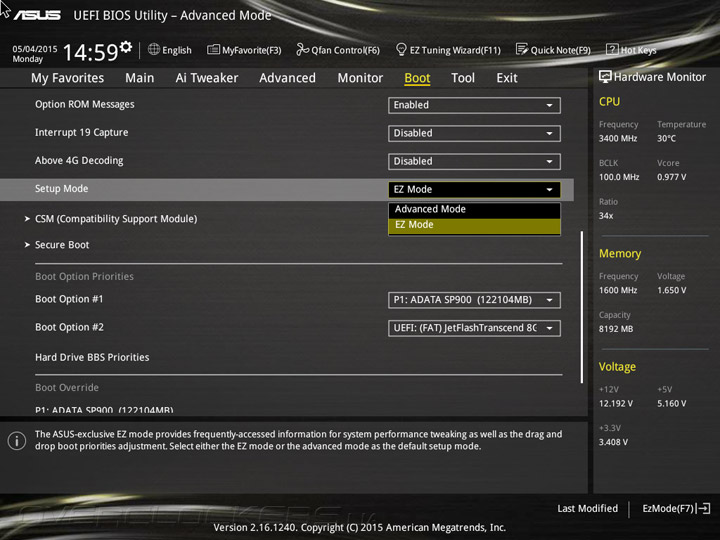This screenshot has width=720, height=540.
Task: Click the Ratio 34x value
Action: click(x=606, y=216)
